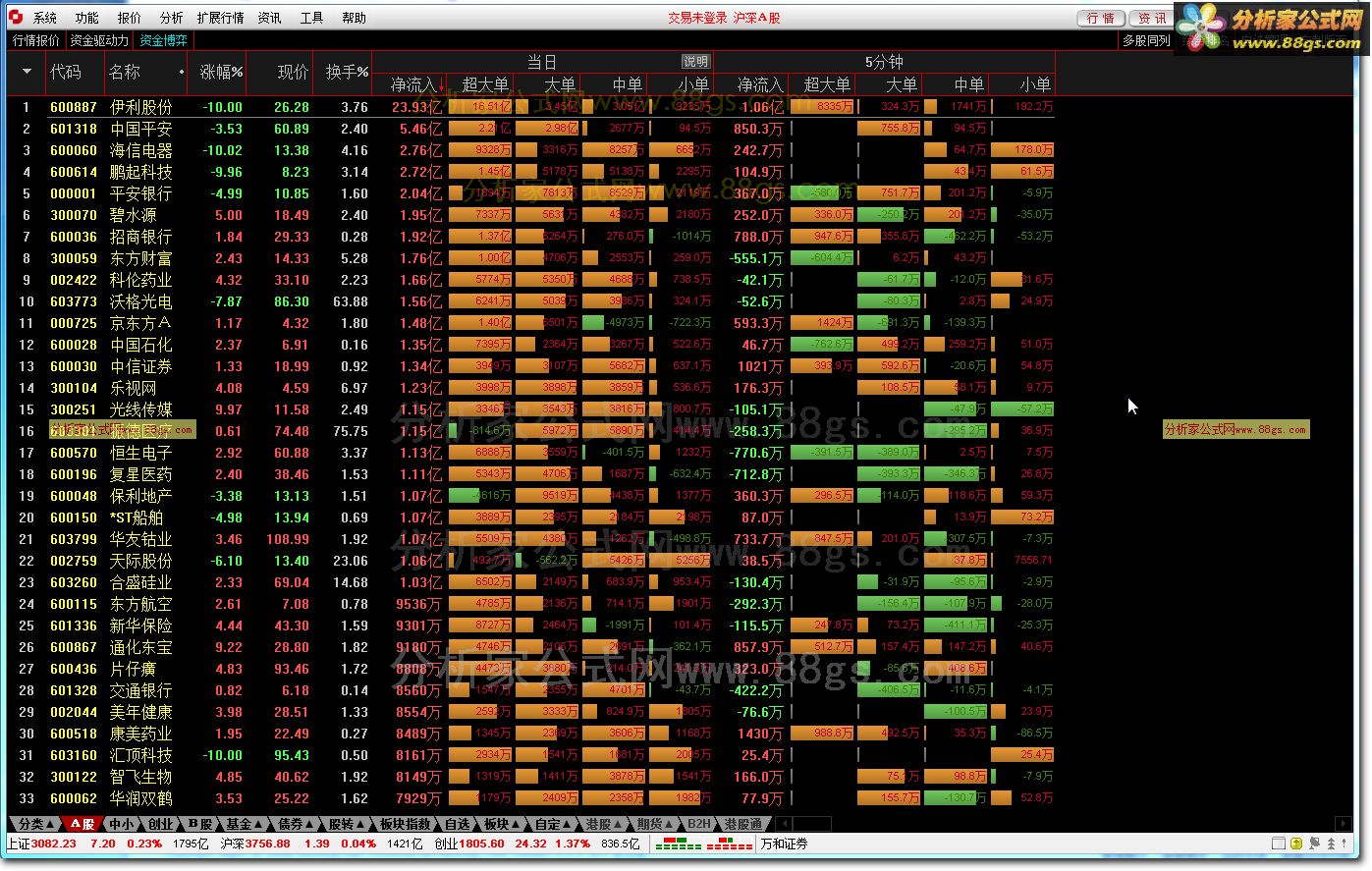Open the 工具 menu

point(311,18)
